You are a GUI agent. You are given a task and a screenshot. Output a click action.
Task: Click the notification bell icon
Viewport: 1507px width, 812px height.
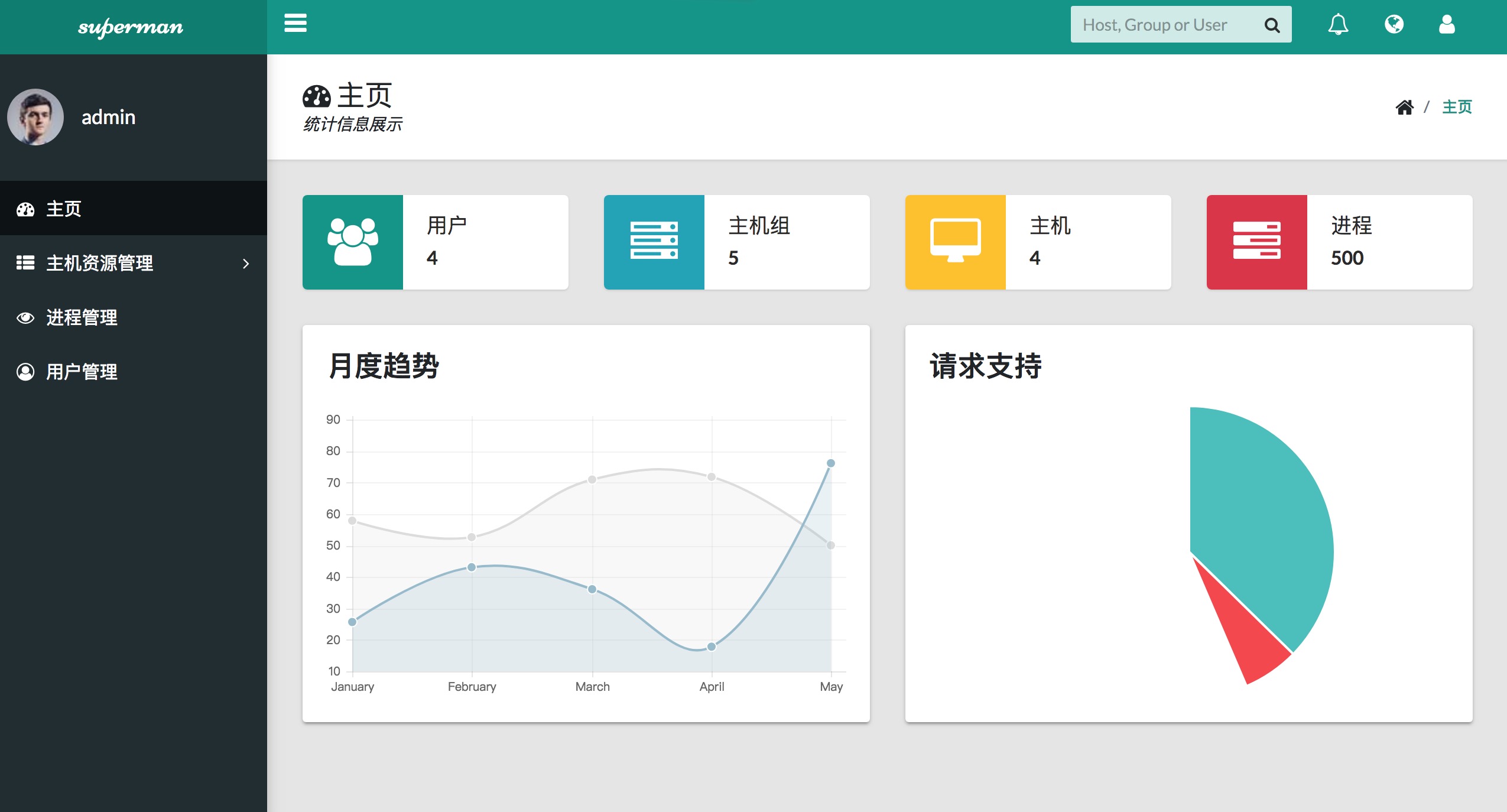pyautogui.click(x=1338, y=25)
